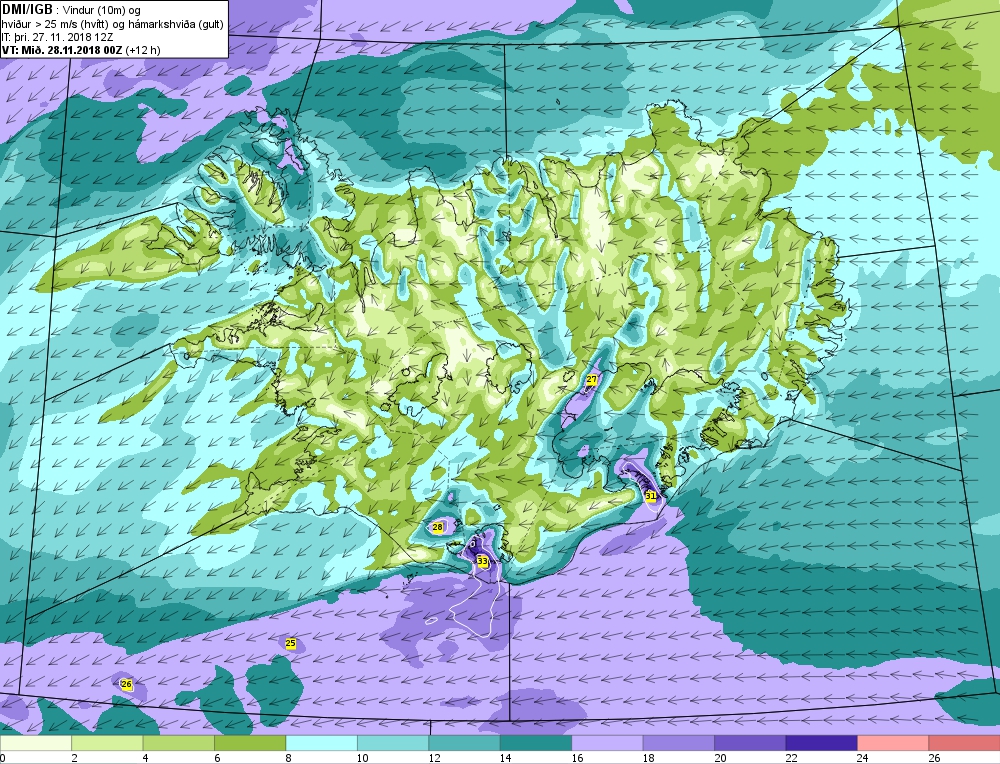Select the 12-14 m/s teal legend swatch

pyautogui.click(x=464, y=743)
